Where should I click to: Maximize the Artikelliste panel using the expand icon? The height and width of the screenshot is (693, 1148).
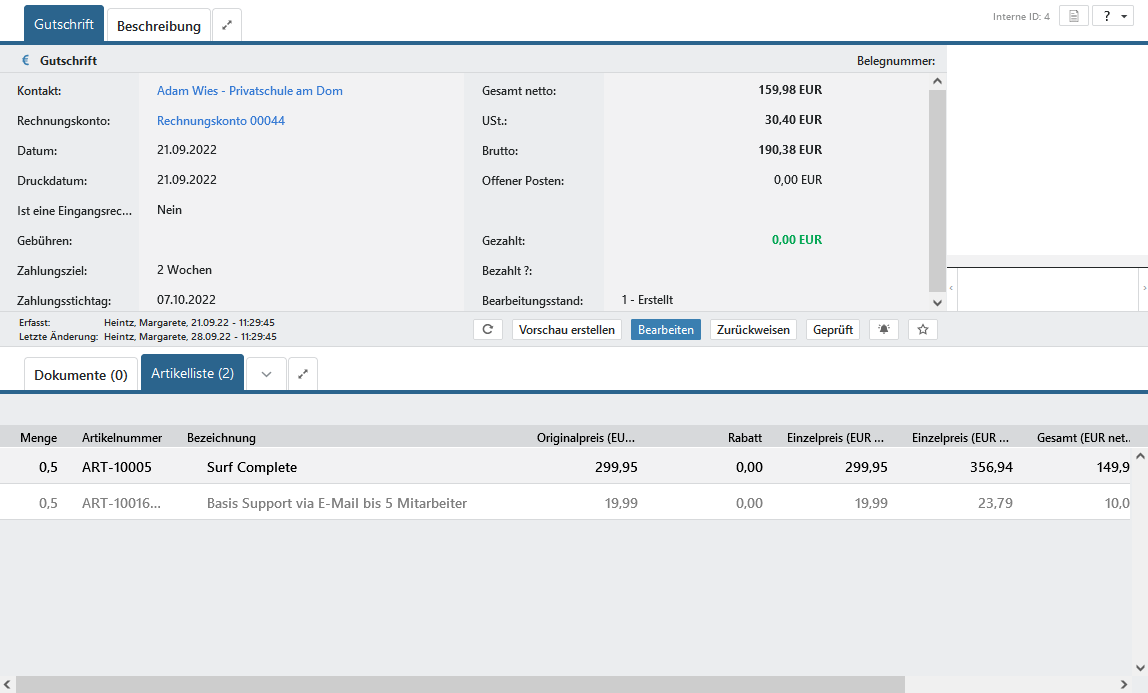(x=303, y=374)
